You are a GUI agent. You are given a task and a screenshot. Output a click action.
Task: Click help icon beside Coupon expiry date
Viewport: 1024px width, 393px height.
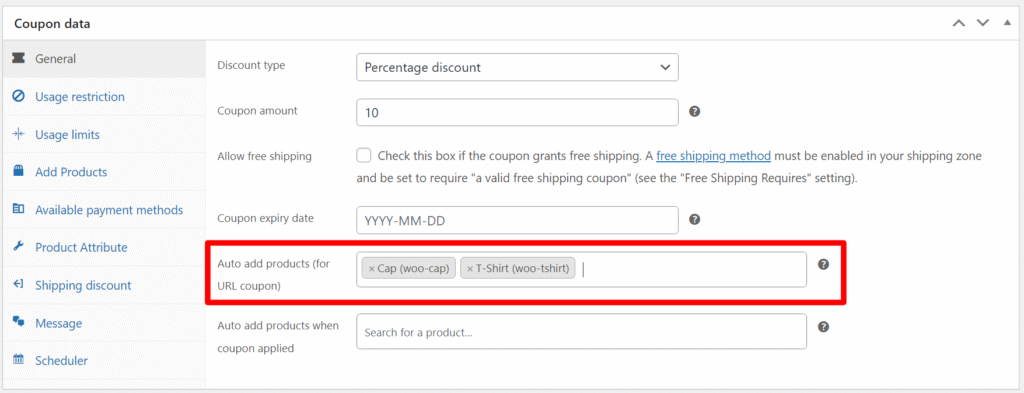(x=695, y=219)
